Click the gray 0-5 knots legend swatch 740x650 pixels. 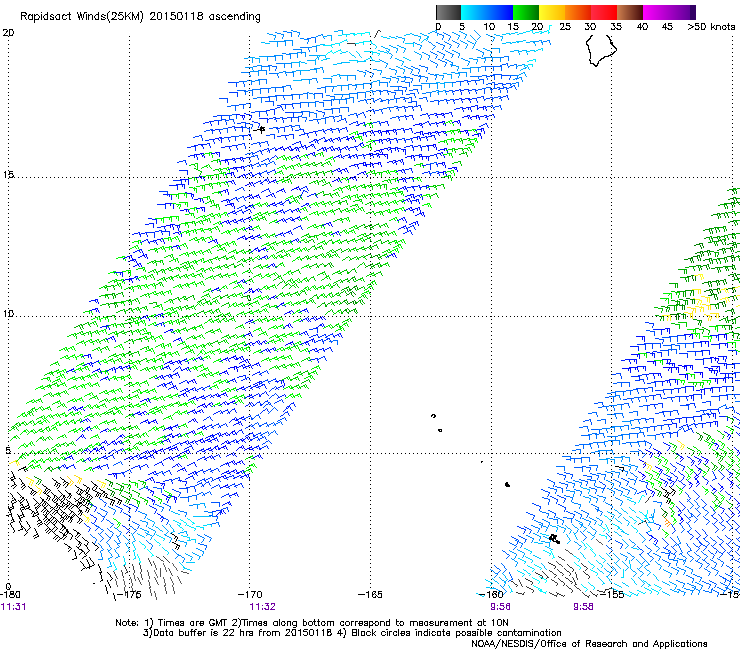[448, 12]
